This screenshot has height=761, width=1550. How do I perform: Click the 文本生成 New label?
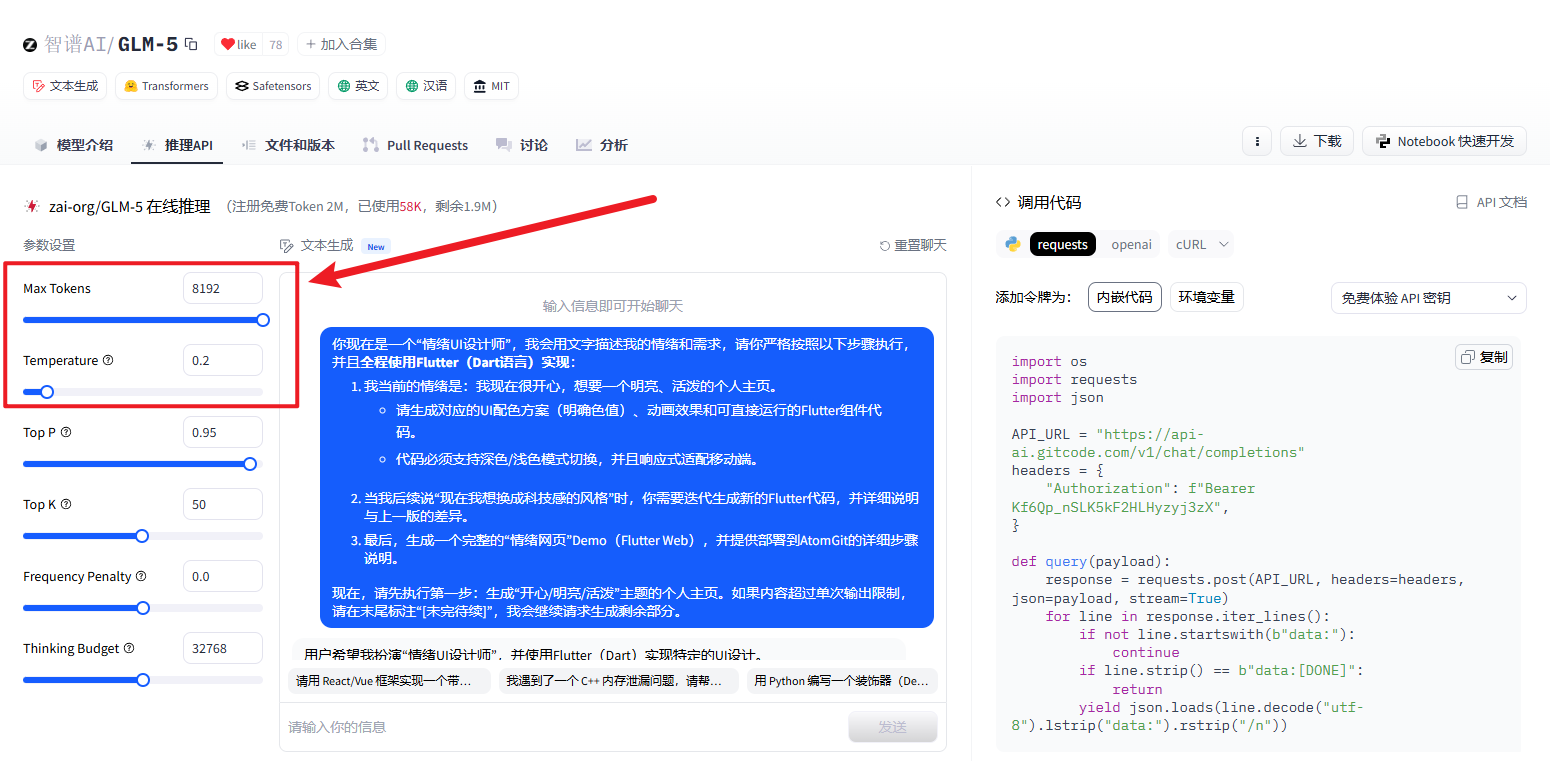[375, 246]
